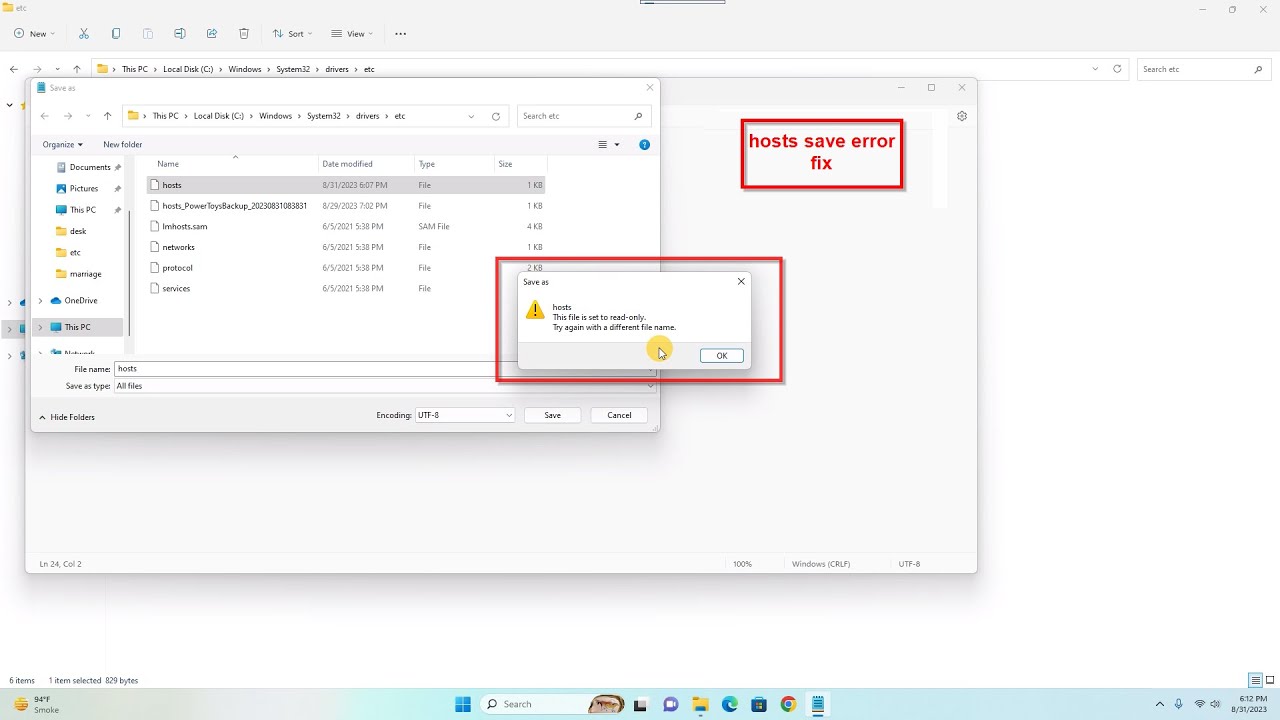Click the Date modified column header

[x=347, y=164]
